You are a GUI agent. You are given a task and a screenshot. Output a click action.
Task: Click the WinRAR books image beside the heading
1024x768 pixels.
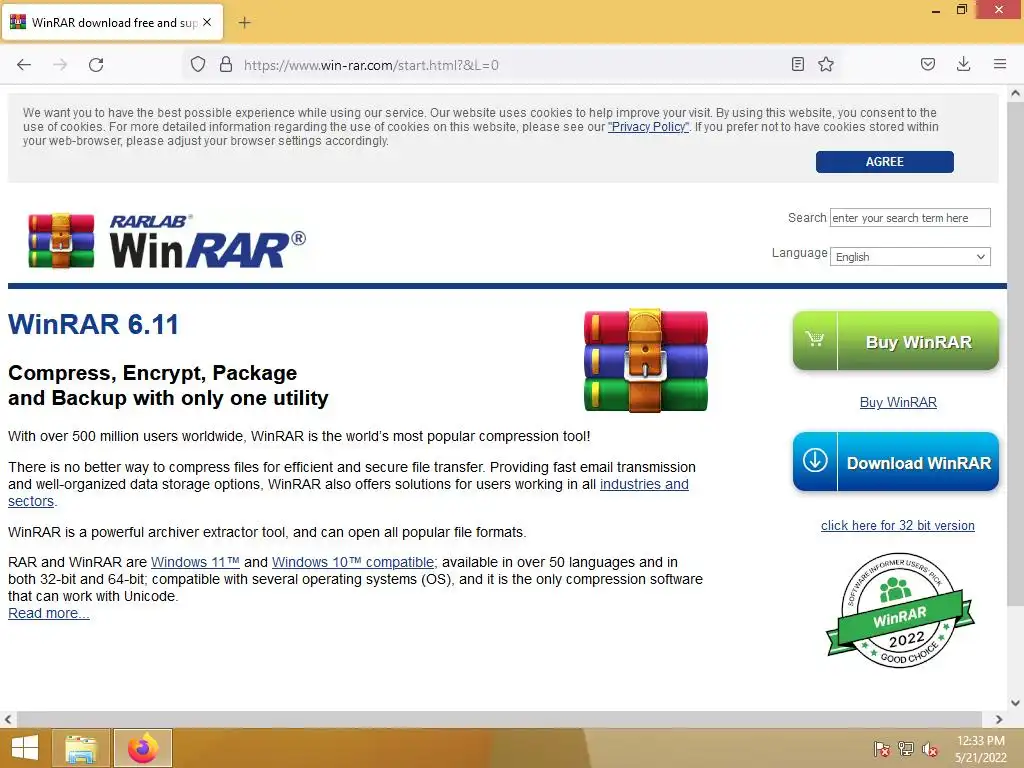pyautogui.click(x=645, y=360)
